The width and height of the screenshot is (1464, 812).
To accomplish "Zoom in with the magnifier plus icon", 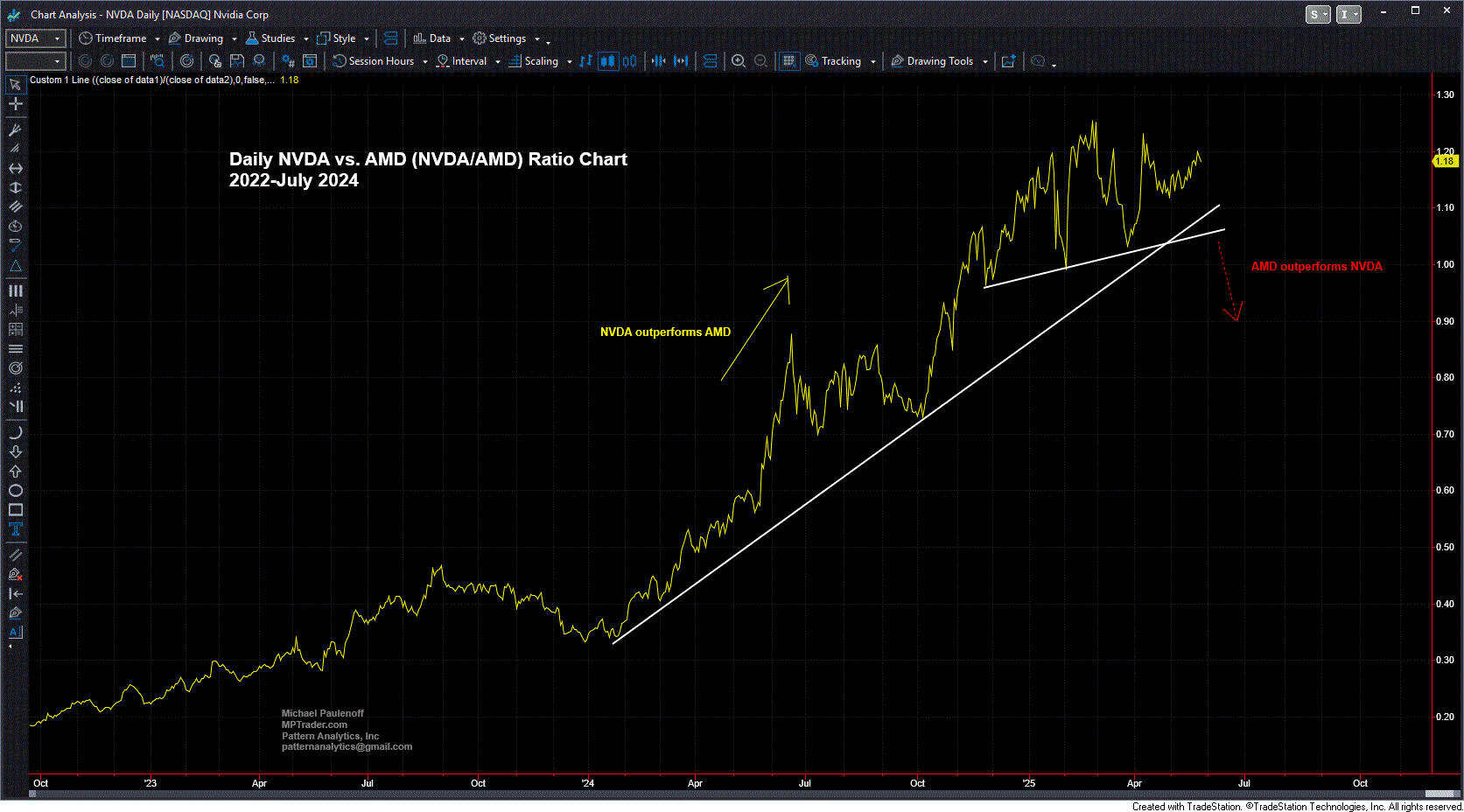I will 739,61.
